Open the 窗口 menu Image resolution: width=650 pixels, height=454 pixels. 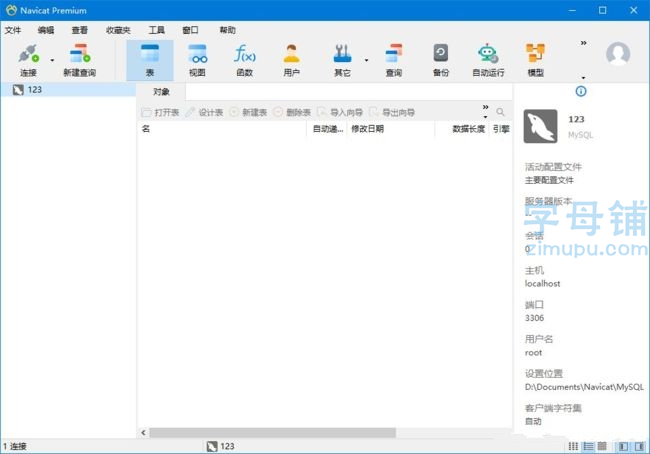pyautogui.click(x=190, y=30)
